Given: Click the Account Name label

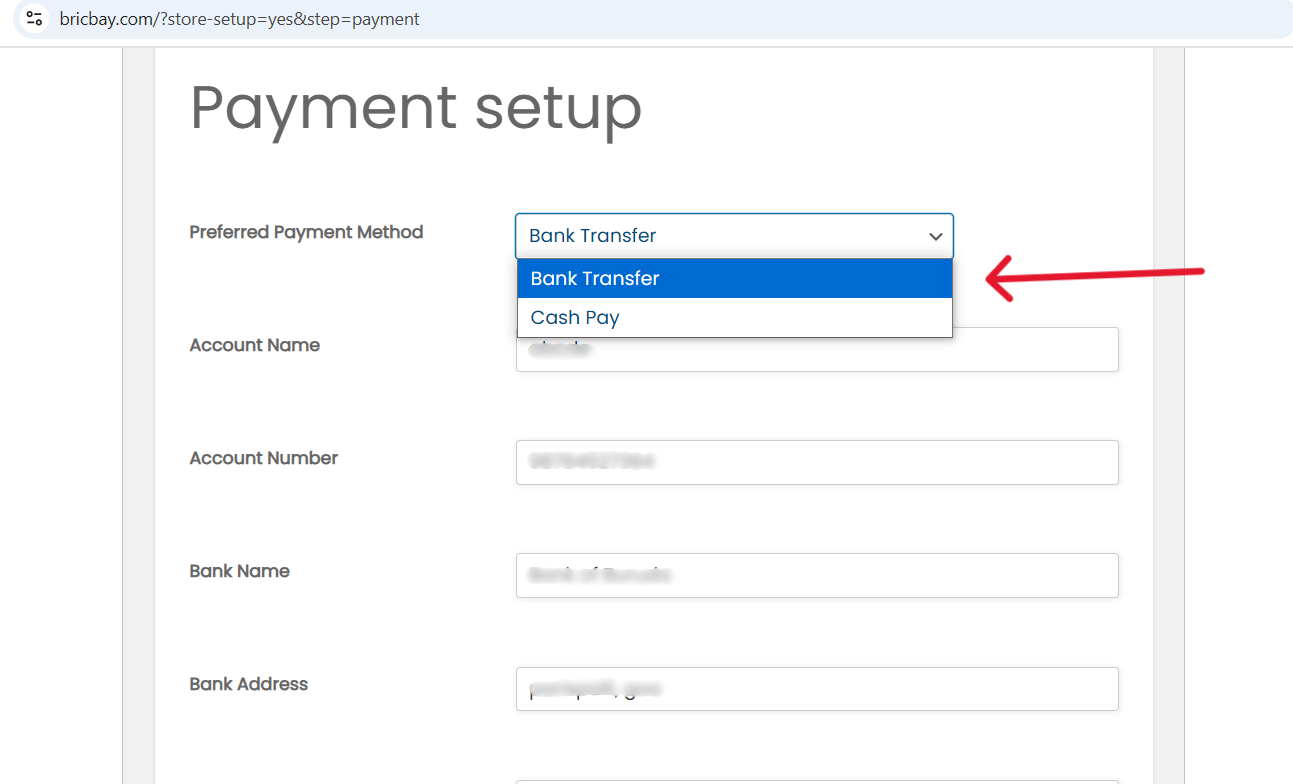Looking at the screenshot, I should 254,345.
